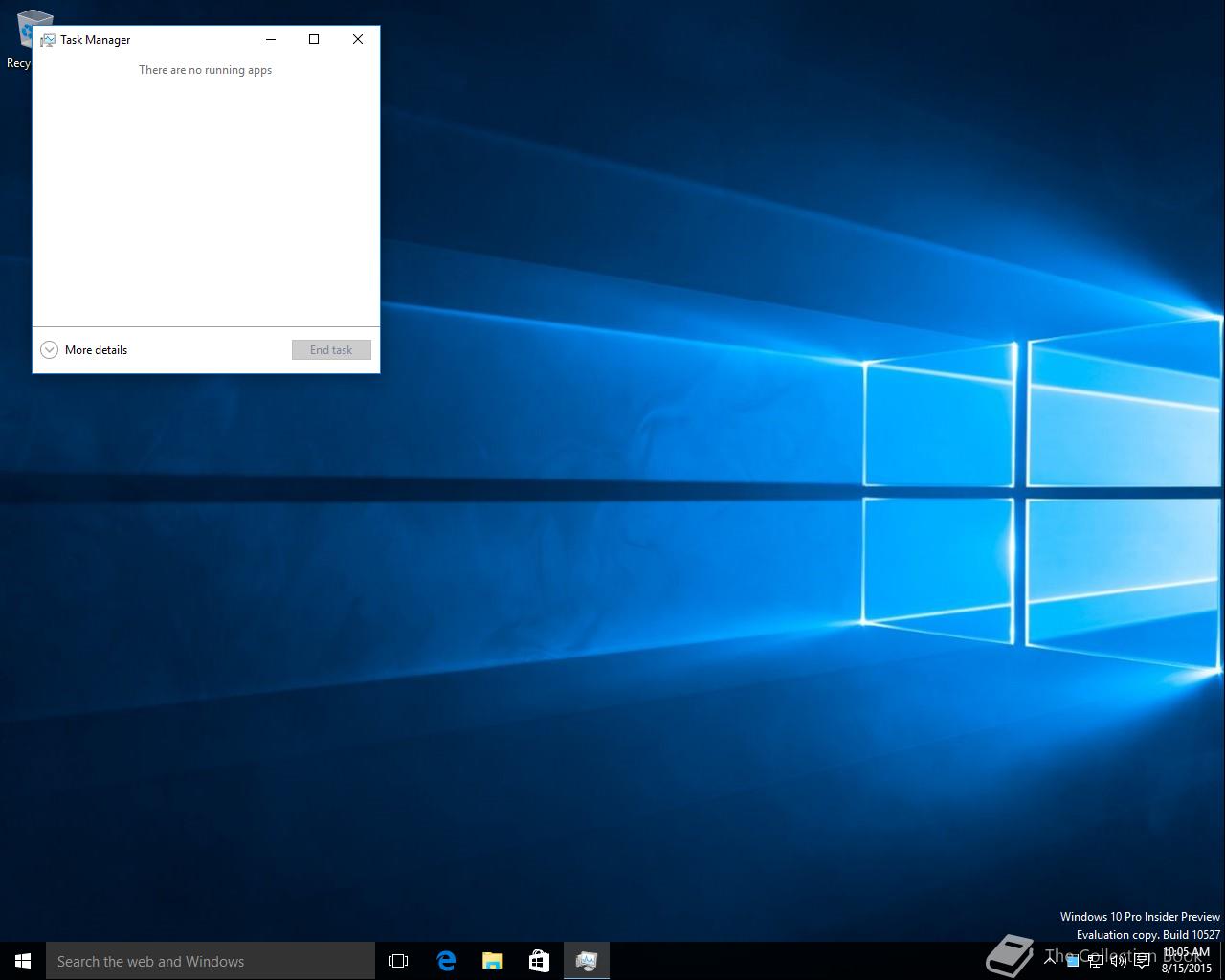Viewport: 1225px width, 980px height.
Task: Click the grayed-out End task button
Action: click(x=331, y=350)
